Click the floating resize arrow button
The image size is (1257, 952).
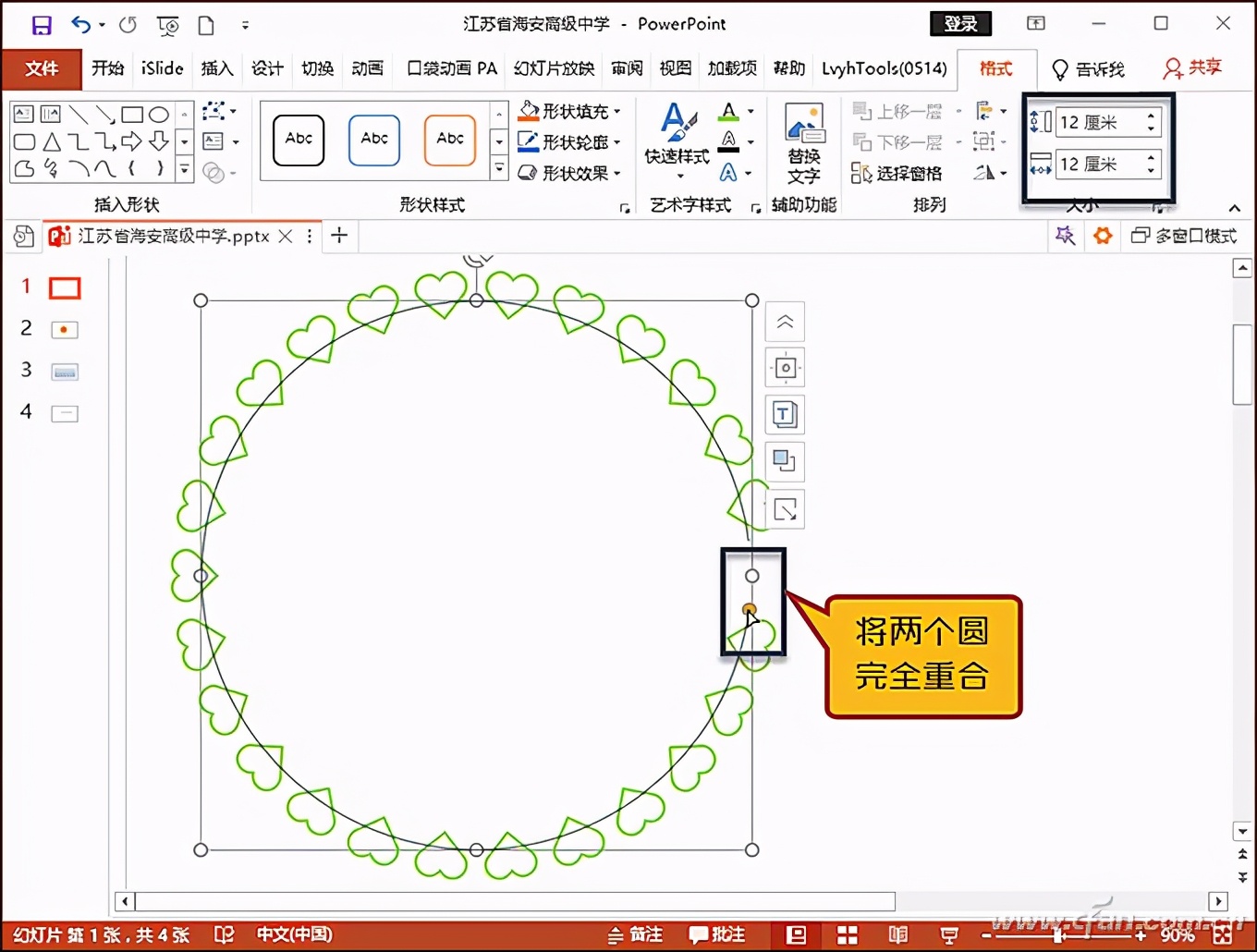785,508
